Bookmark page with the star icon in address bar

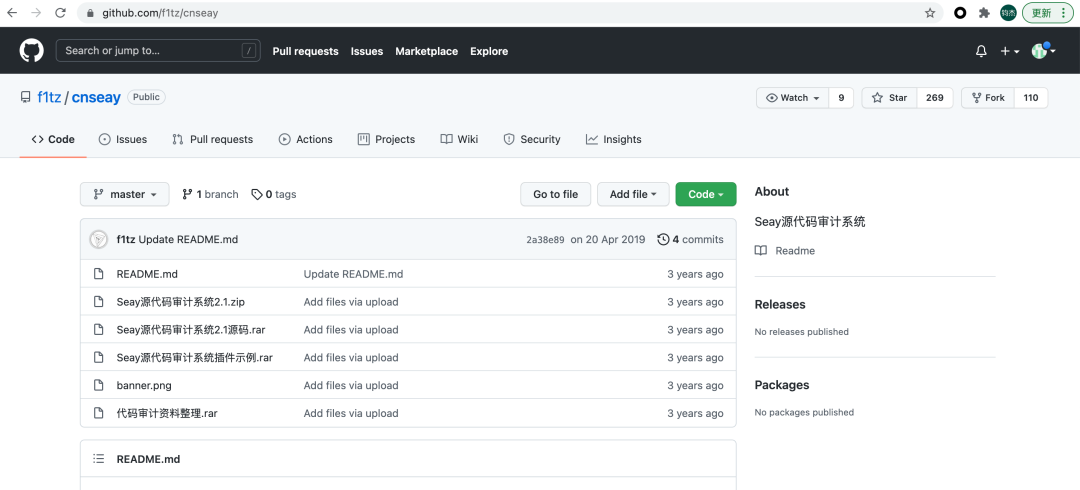930,13
